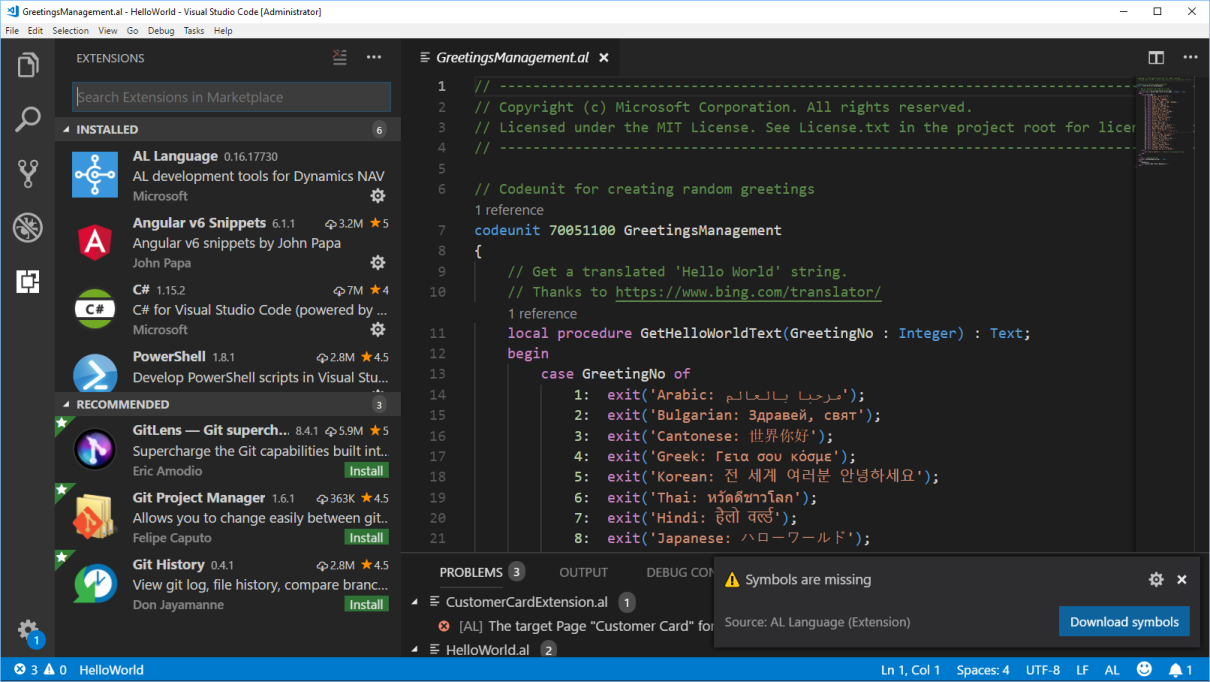The image size is (1210, 682).
Task: Select the Extensions view icon
Action: coord(28,282)
